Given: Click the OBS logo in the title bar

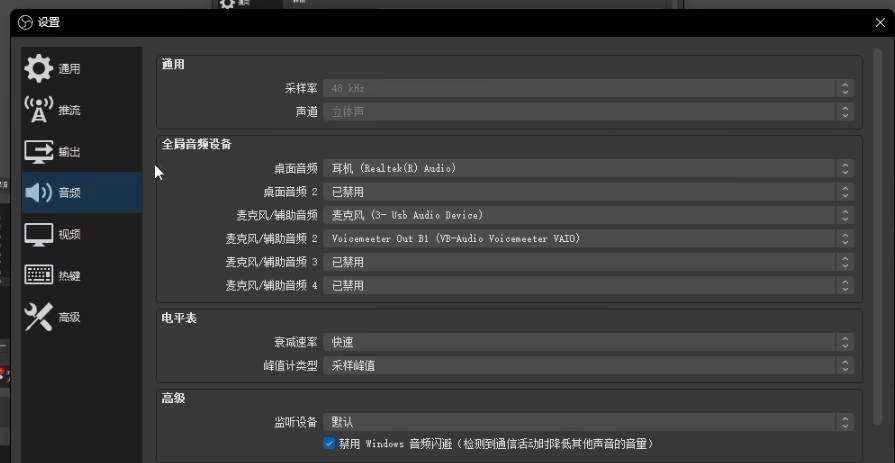Looking at the screenshot, I should [x=25, y=22].
